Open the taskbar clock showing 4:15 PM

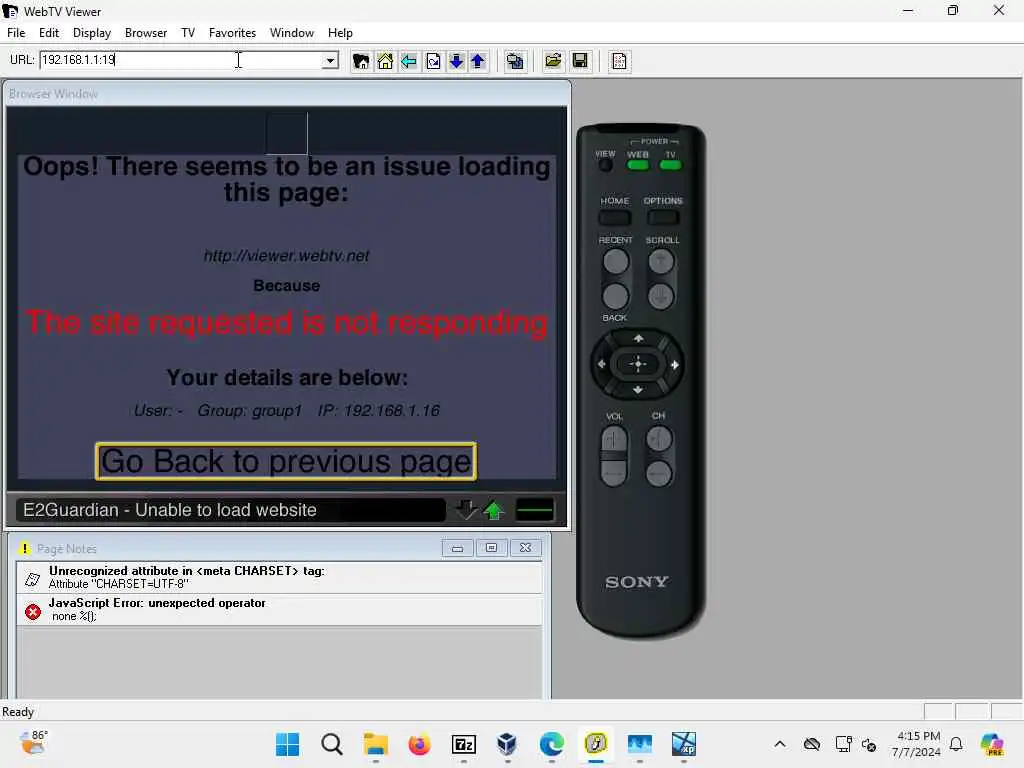pos(917,744)
